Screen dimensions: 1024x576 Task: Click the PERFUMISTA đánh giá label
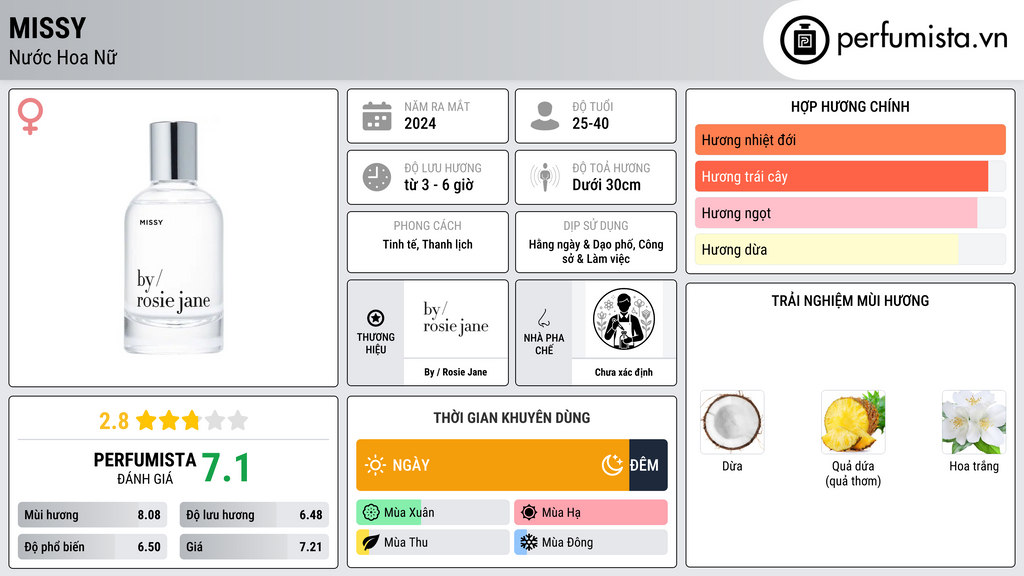pos(144,468)
